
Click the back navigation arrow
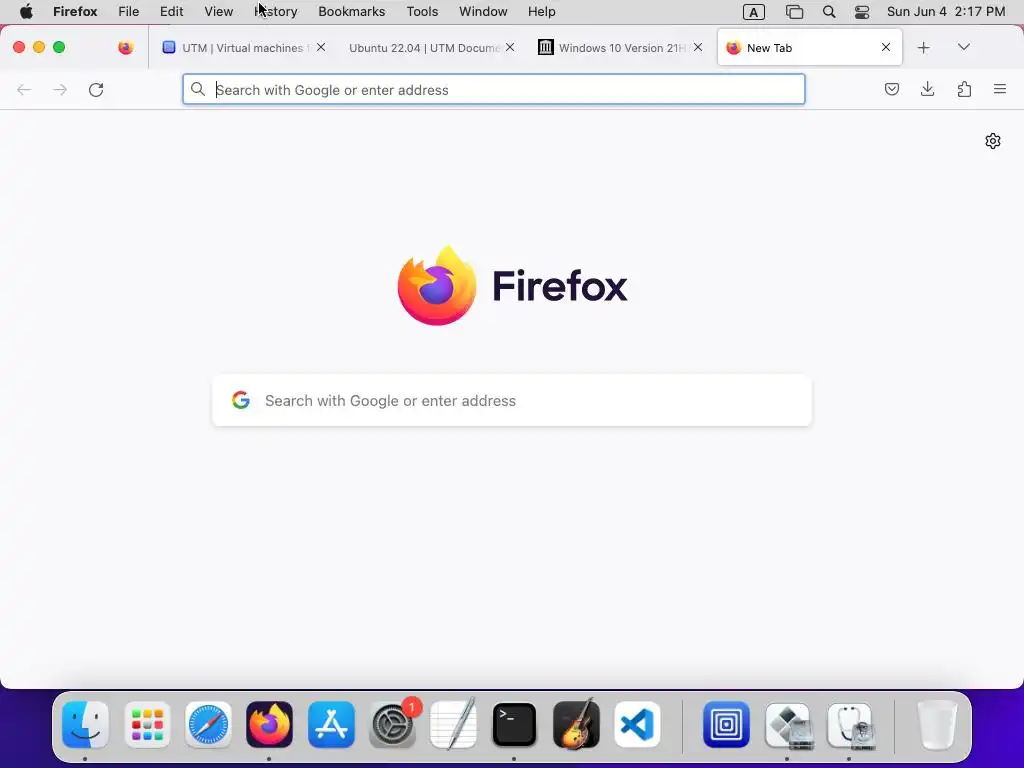point(24,89)
